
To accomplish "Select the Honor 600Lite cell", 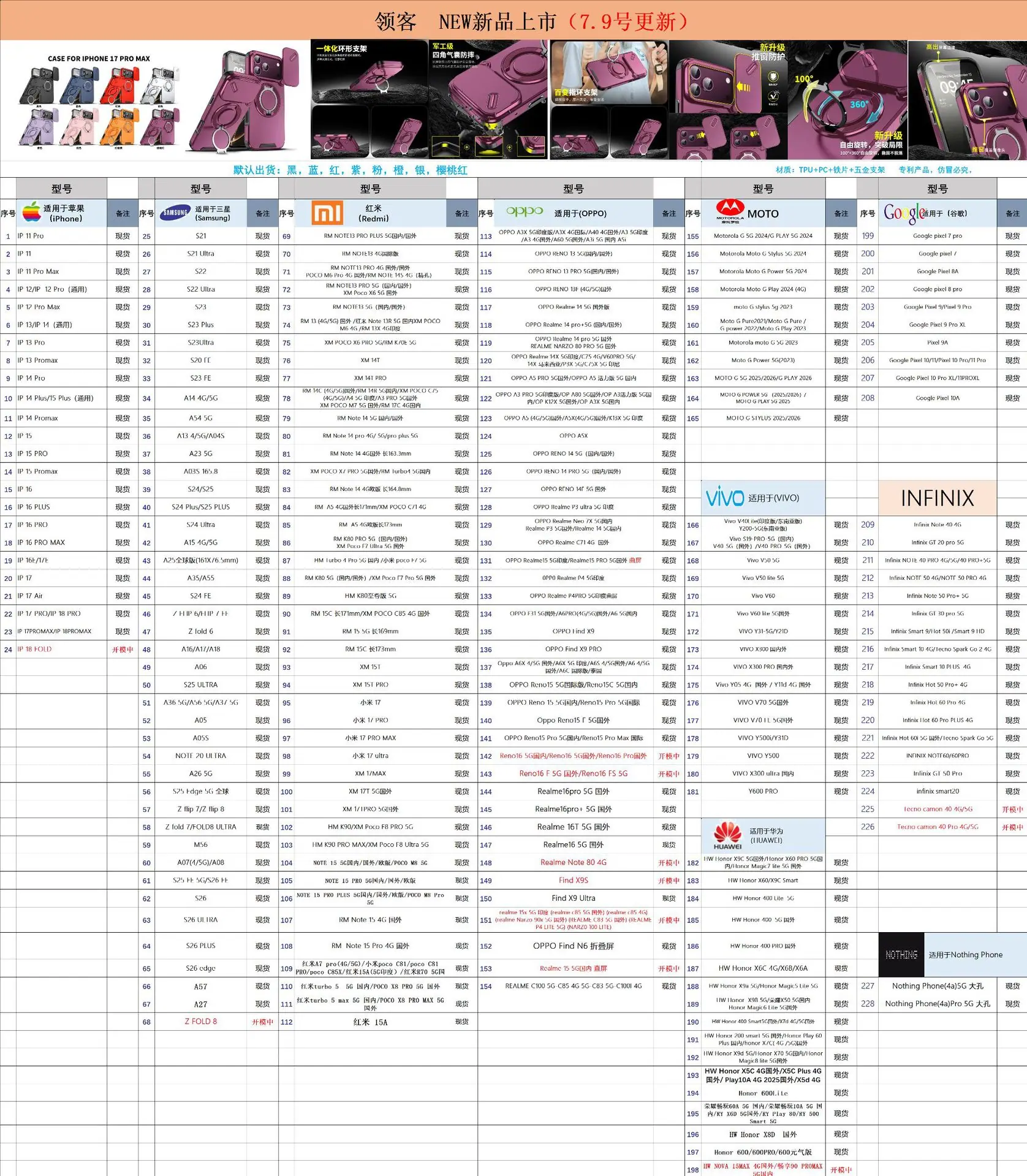I will (x=764, y=1093).
